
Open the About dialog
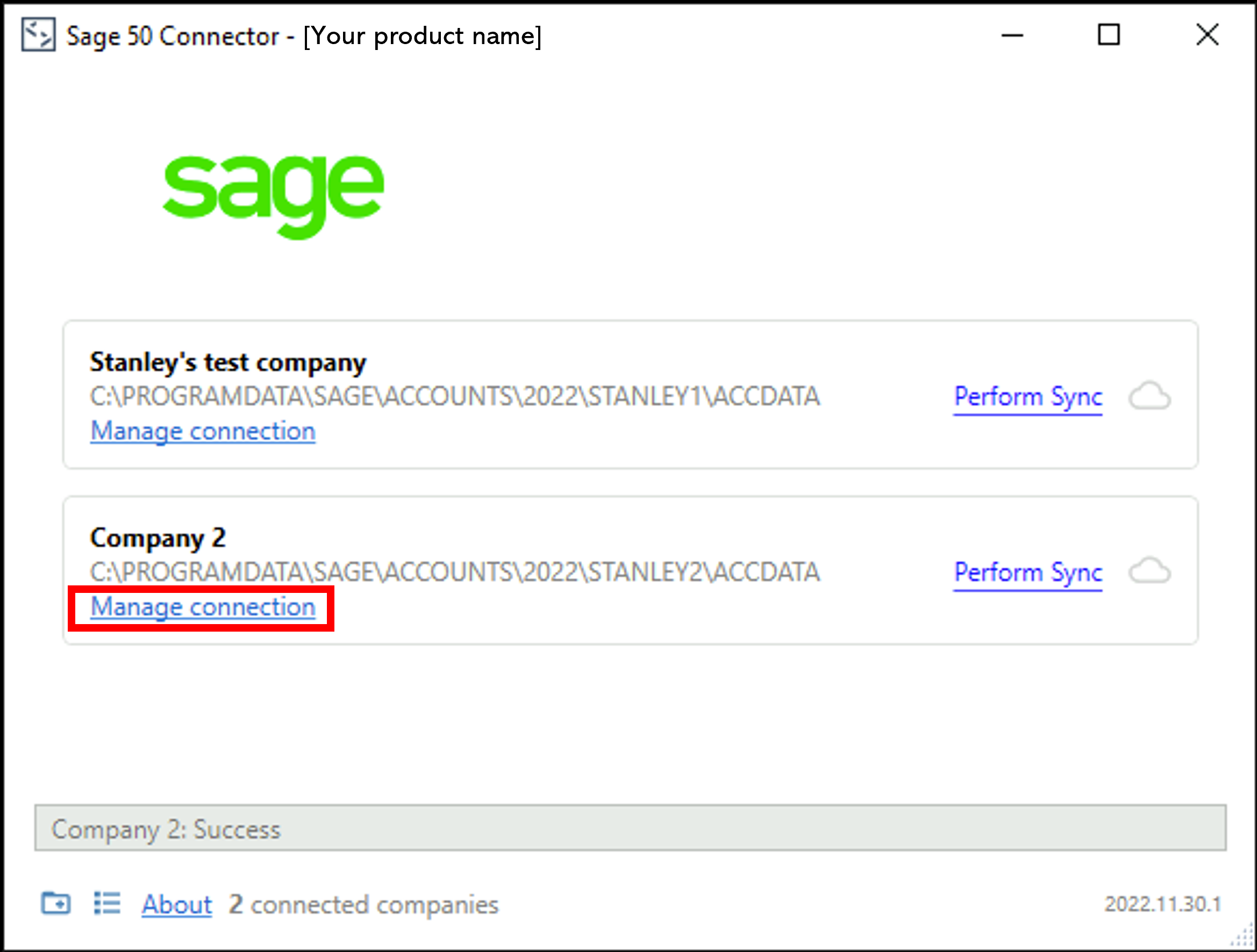pos(176,905)
